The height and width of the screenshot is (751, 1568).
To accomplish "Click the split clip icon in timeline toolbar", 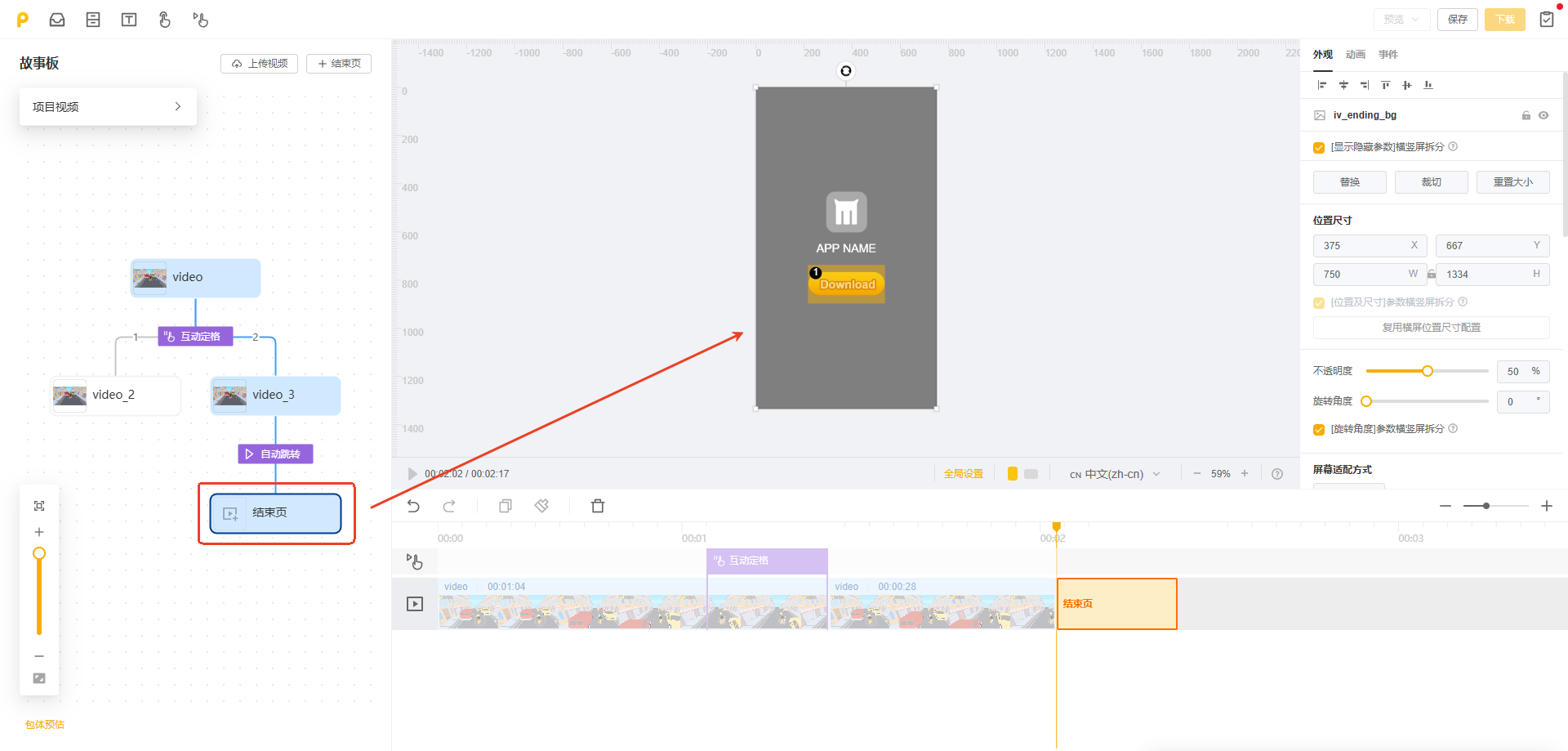I will tap(541, 506).
